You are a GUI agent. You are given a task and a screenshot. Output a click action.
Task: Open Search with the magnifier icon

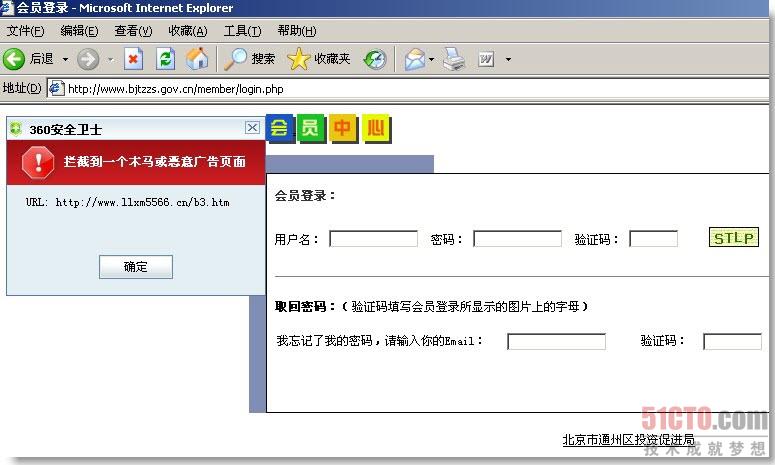235,59
